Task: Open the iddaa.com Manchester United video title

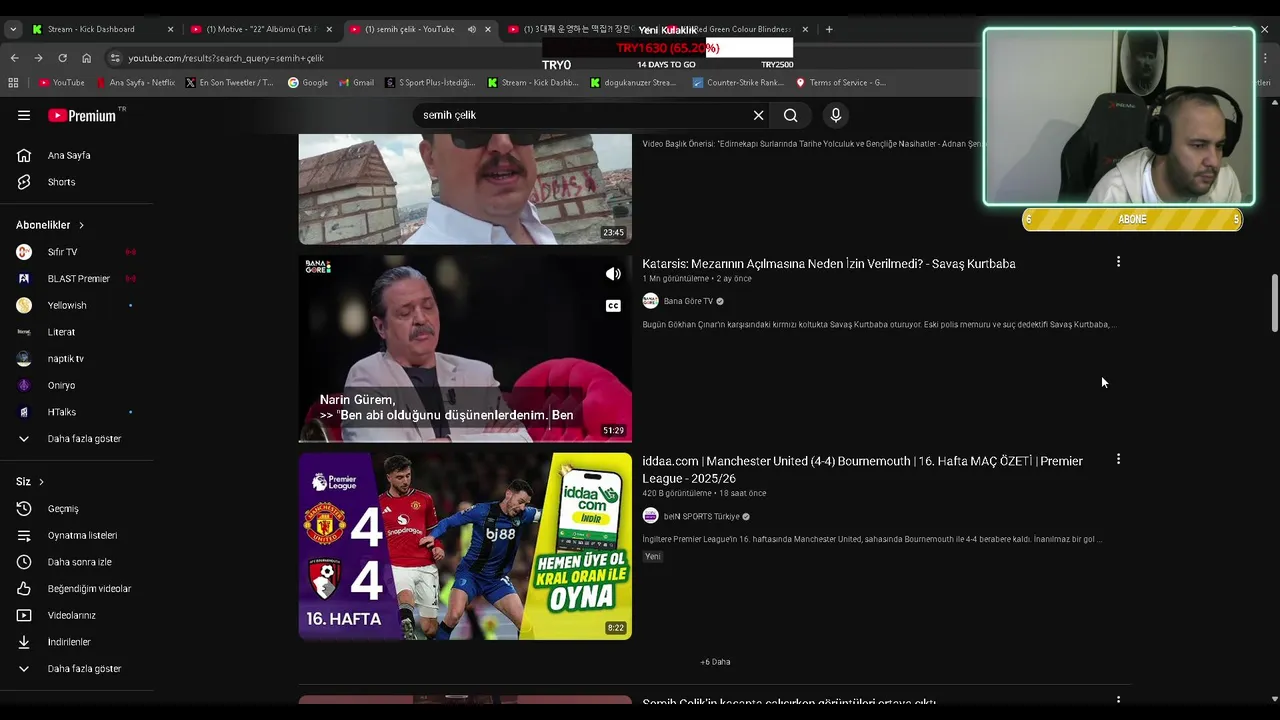Action: point(862,469)
